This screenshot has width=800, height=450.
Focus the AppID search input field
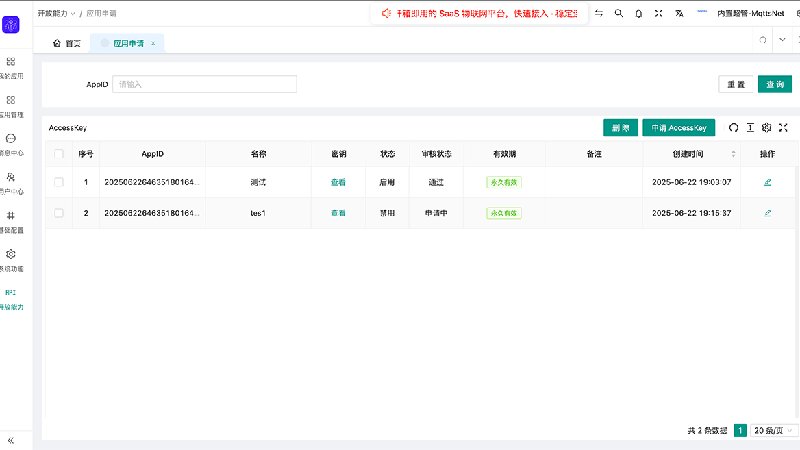pyautogui.click(x=204, y=84)
